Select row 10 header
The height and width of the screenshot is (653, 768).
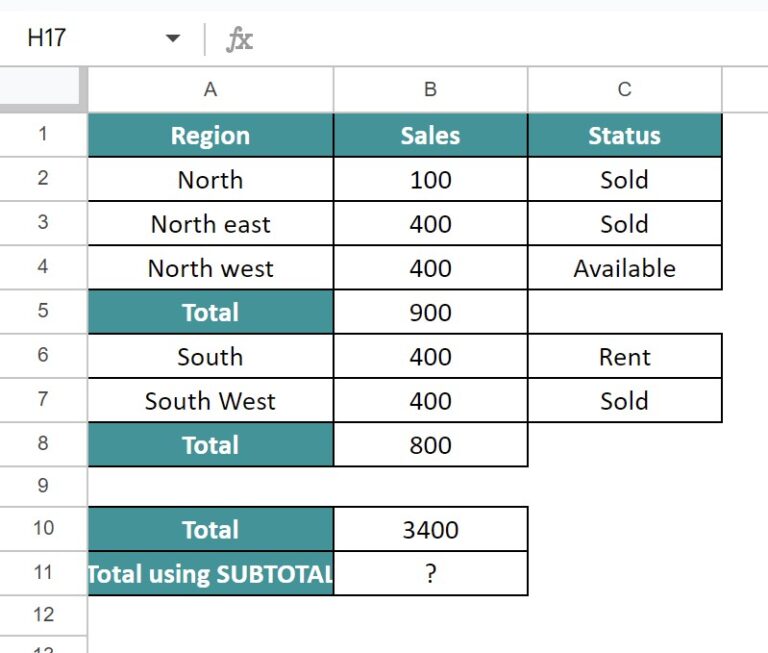tap(43, 529)
